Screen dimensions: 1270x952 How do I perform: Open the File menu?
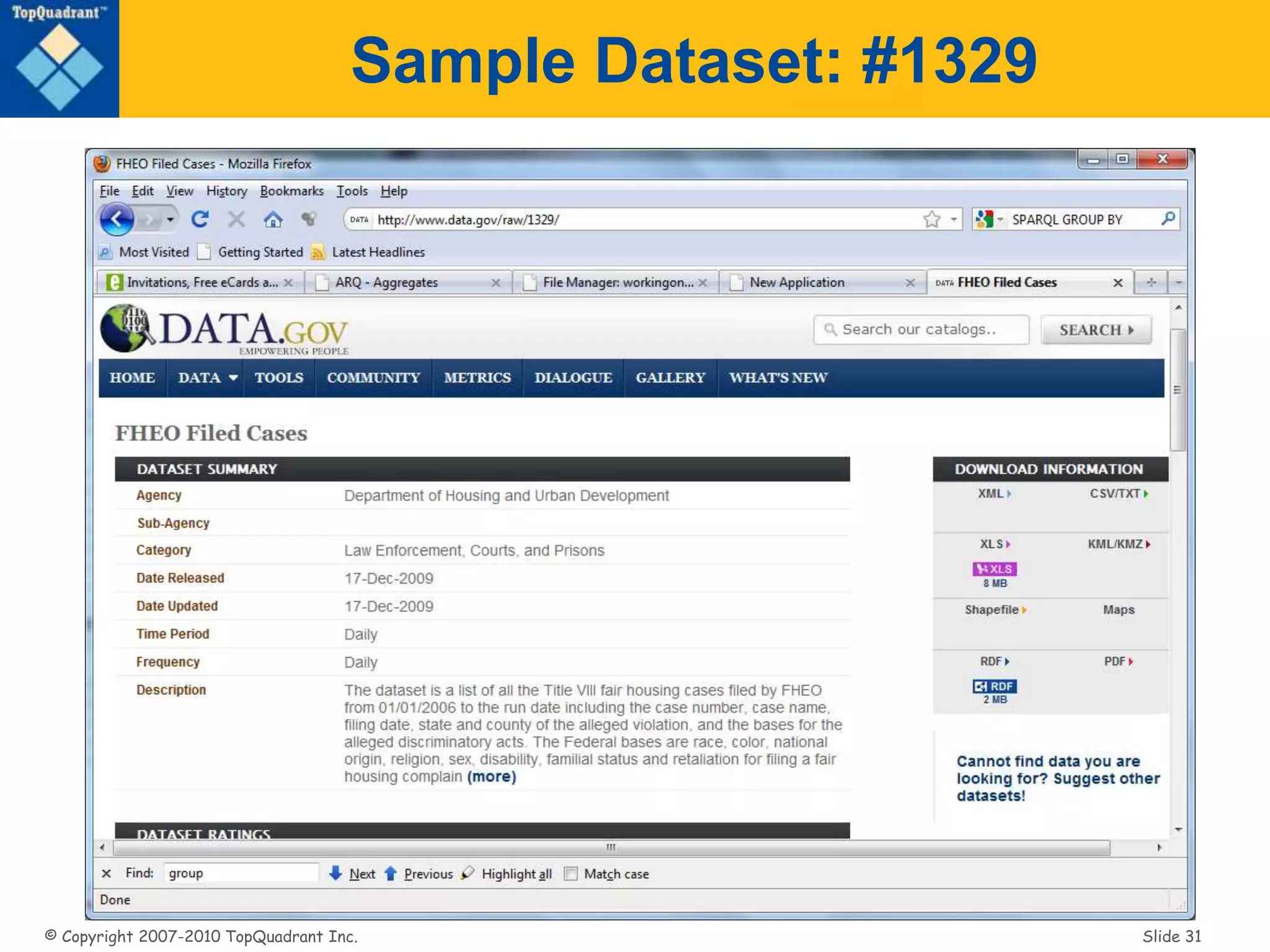pos(109,191)
